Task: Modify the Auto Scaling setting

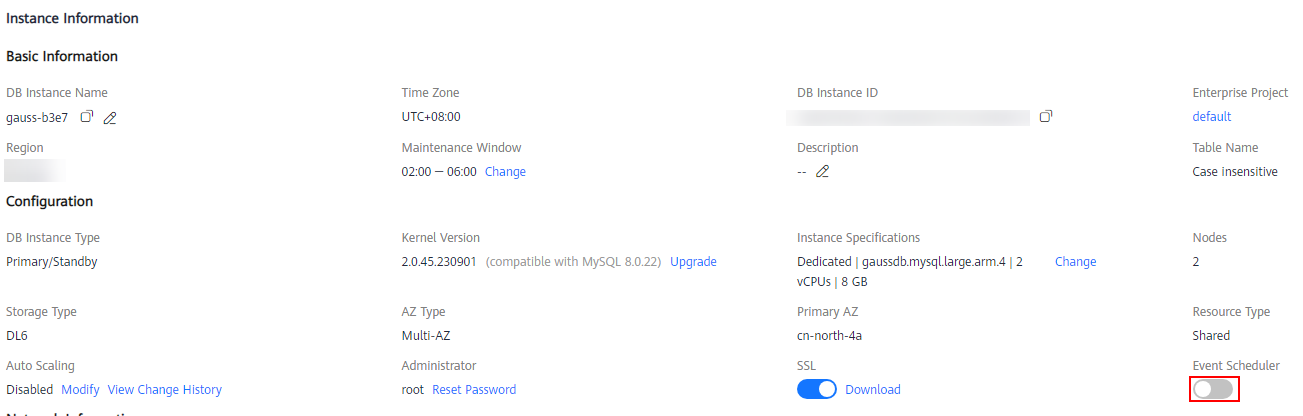Action: (80, 390)
